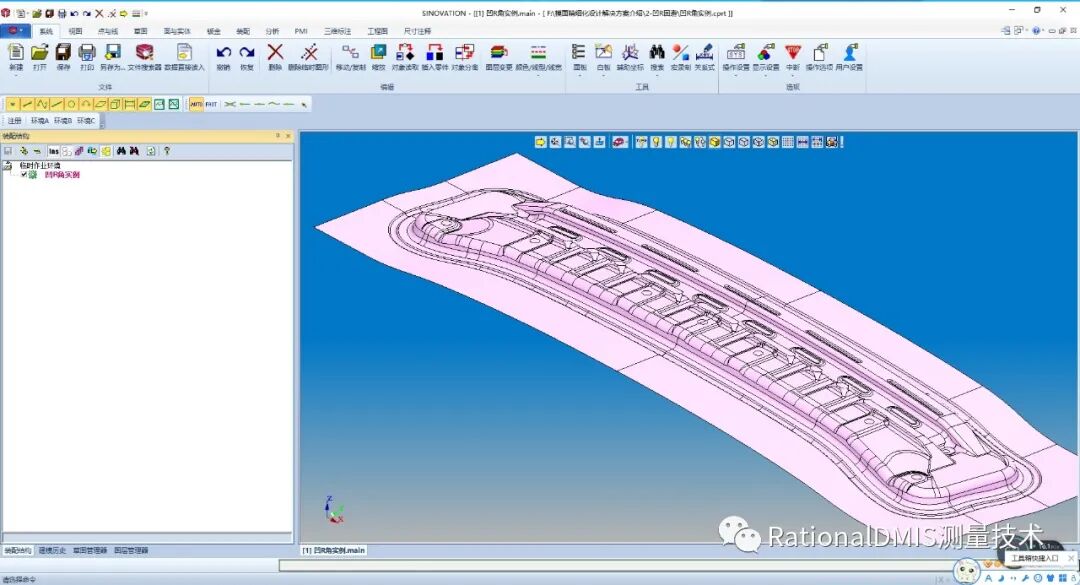This screenshot has width=1080, height=585.
Task: Click the 对象分离 object separate icon
Action: [x=465, y=52]
